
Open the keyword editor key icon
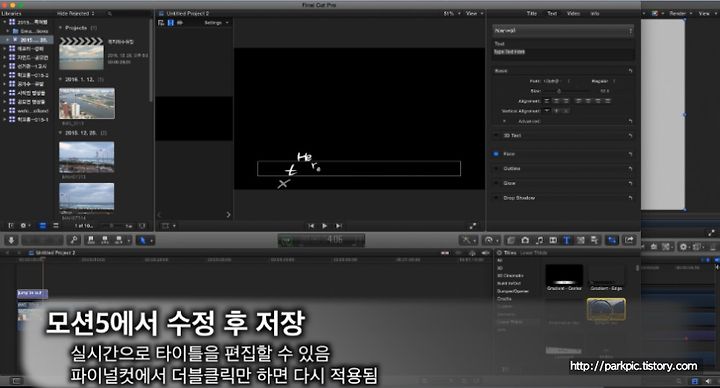[74, 240]
